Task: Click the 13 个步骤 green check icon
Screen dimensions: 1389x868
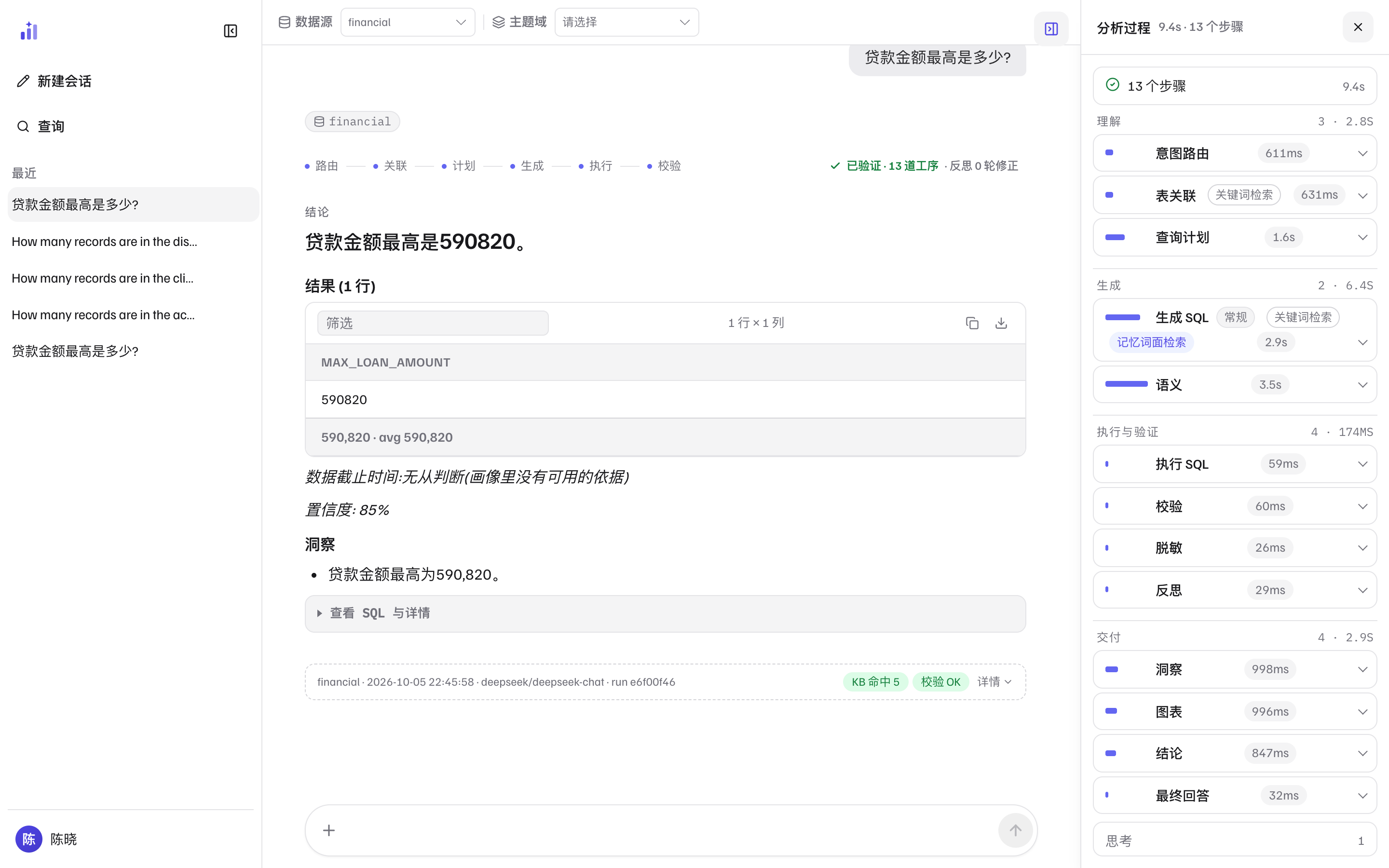Action: 1112,85
